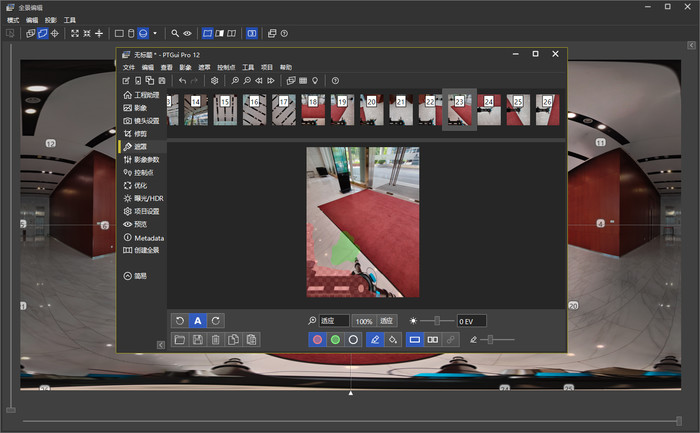Click the 100% zoom button
700x433 pixels.
[364, 321]
